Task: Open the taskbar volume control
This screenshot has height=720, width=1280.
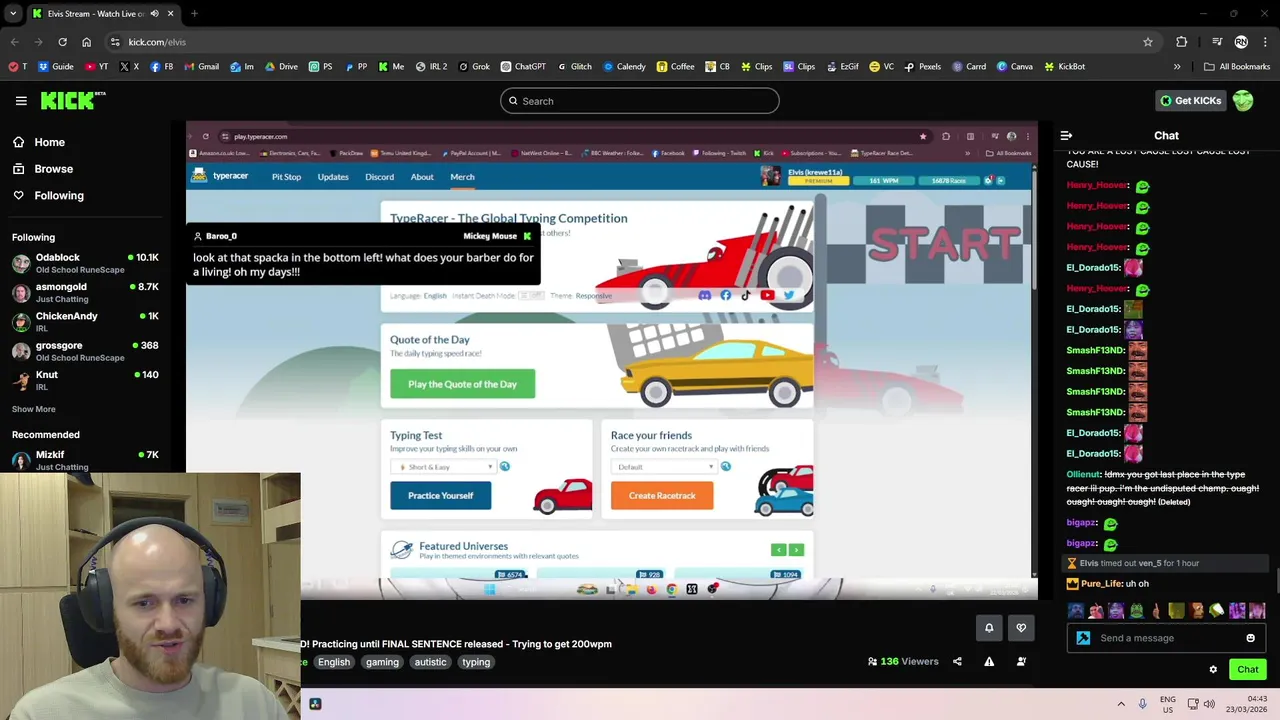Action: point(1209,704)
